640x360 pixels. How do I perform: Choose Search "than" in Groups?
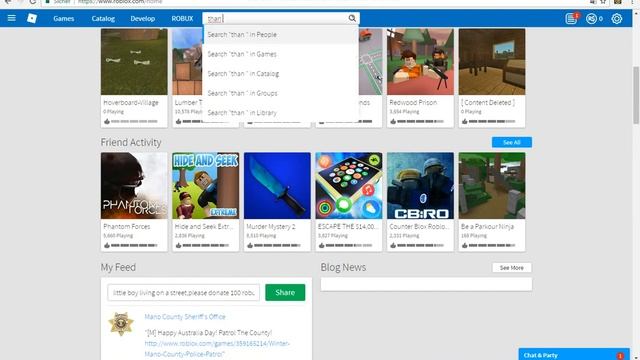pyautogui.click(x=280, y=93)
